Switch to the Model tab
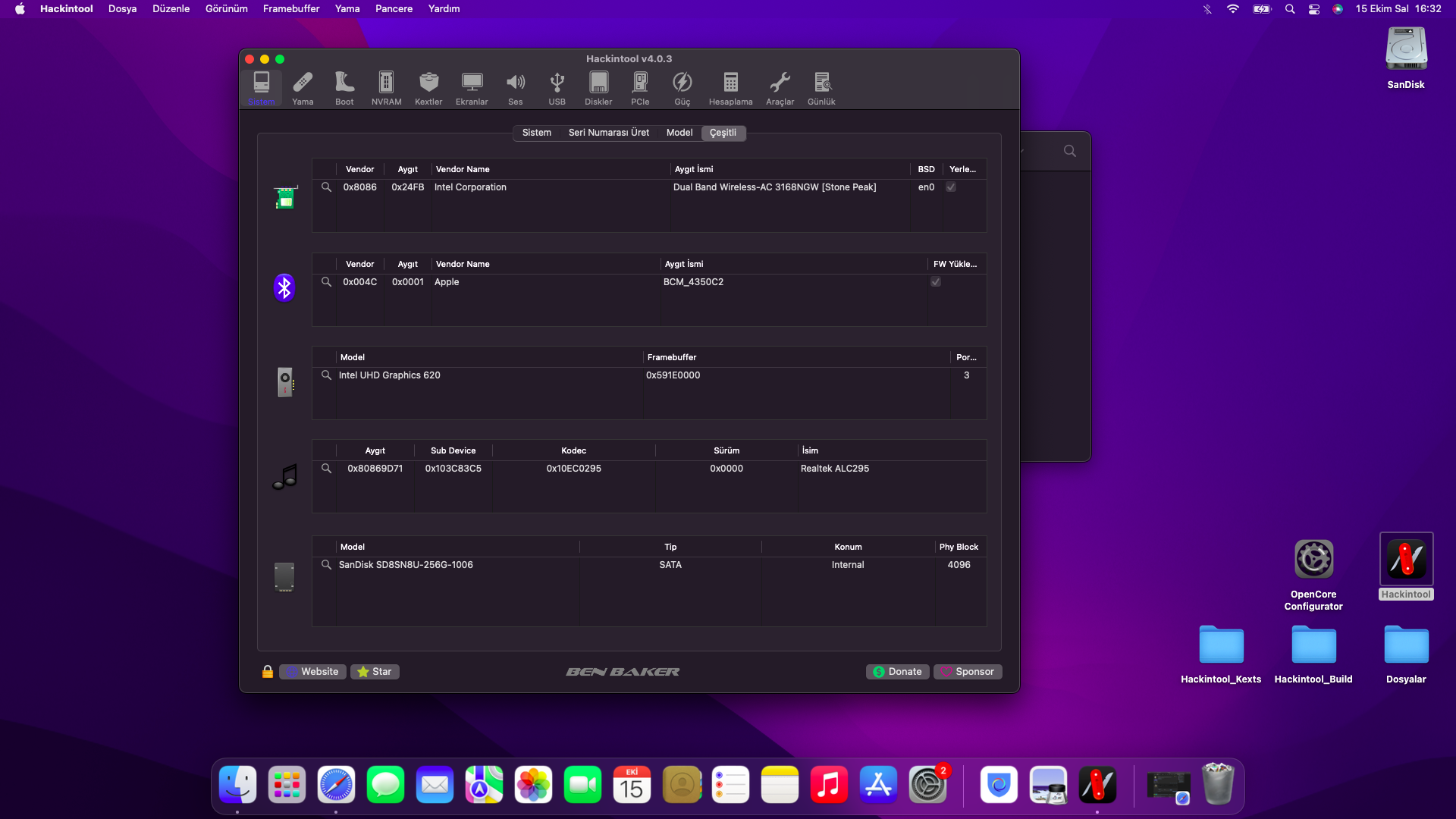 pos(679,133)
